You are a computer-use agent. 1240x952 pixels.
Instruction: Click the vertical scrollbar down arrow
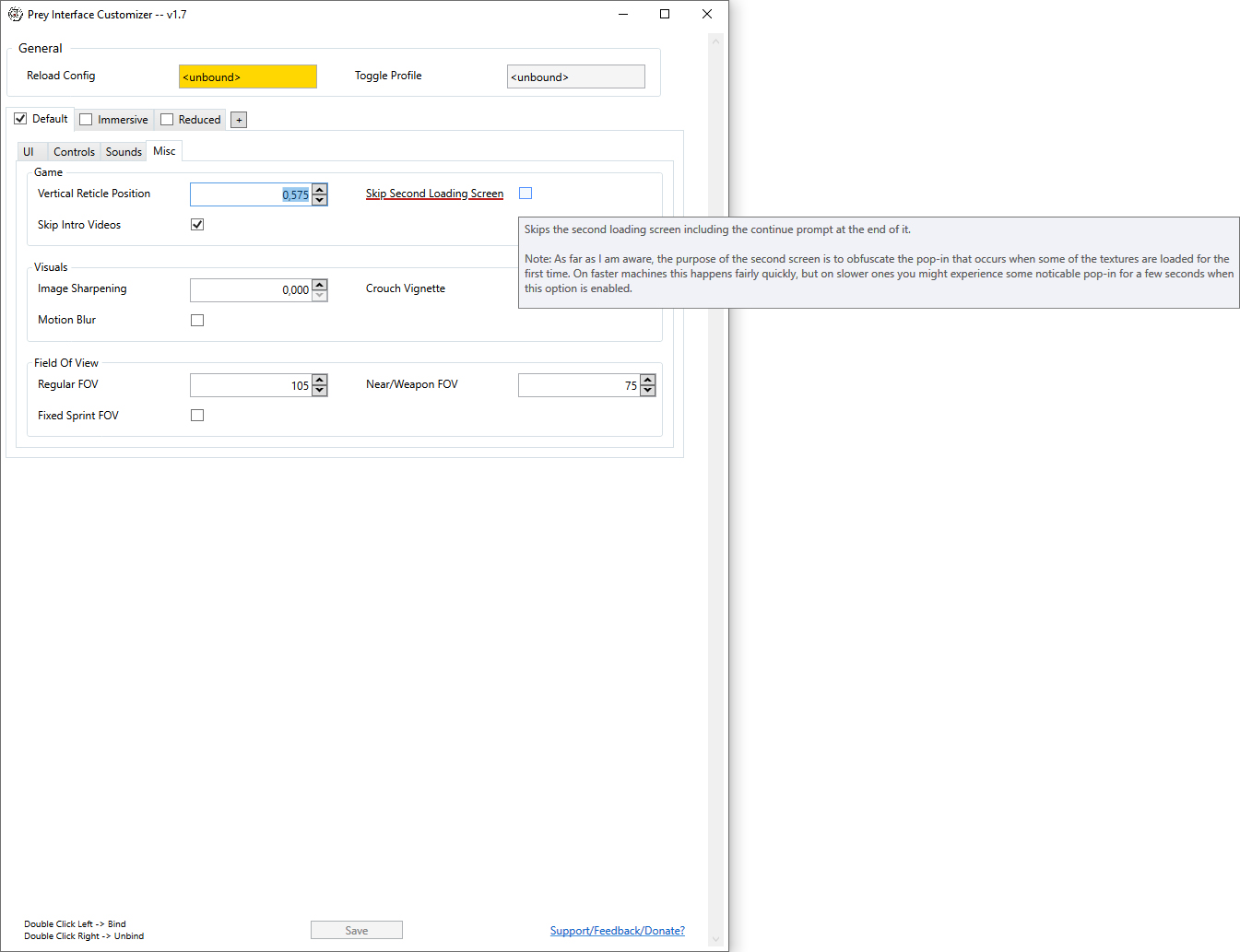(x=715, y=940)
